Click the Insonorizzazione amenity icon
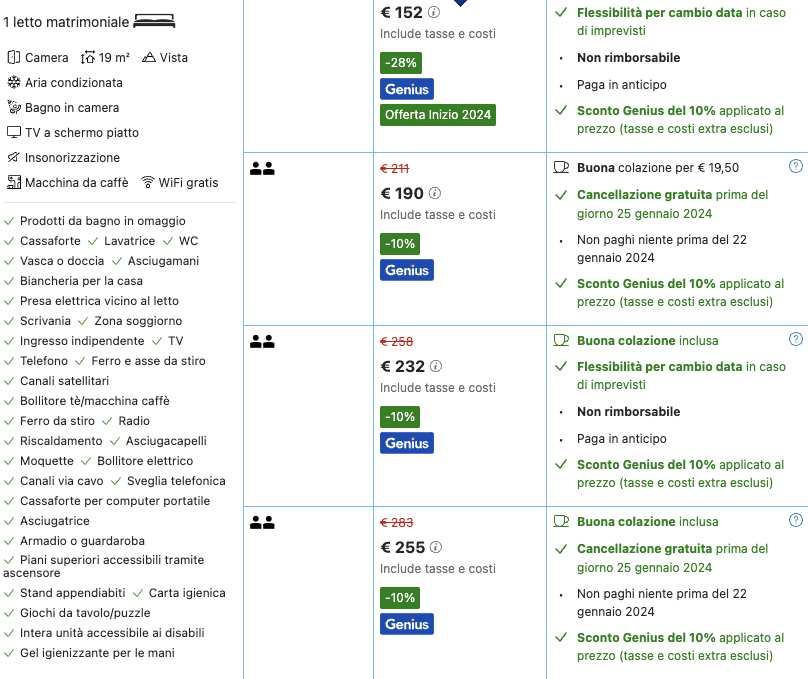808x679 pixels. 14,158
